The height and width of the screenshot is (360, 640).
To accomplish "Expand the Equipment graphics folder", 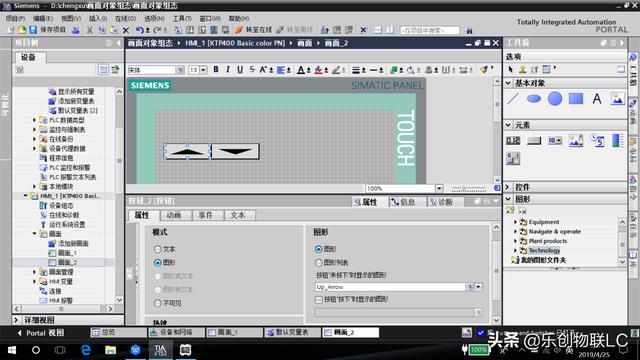I will pos(515,222).
